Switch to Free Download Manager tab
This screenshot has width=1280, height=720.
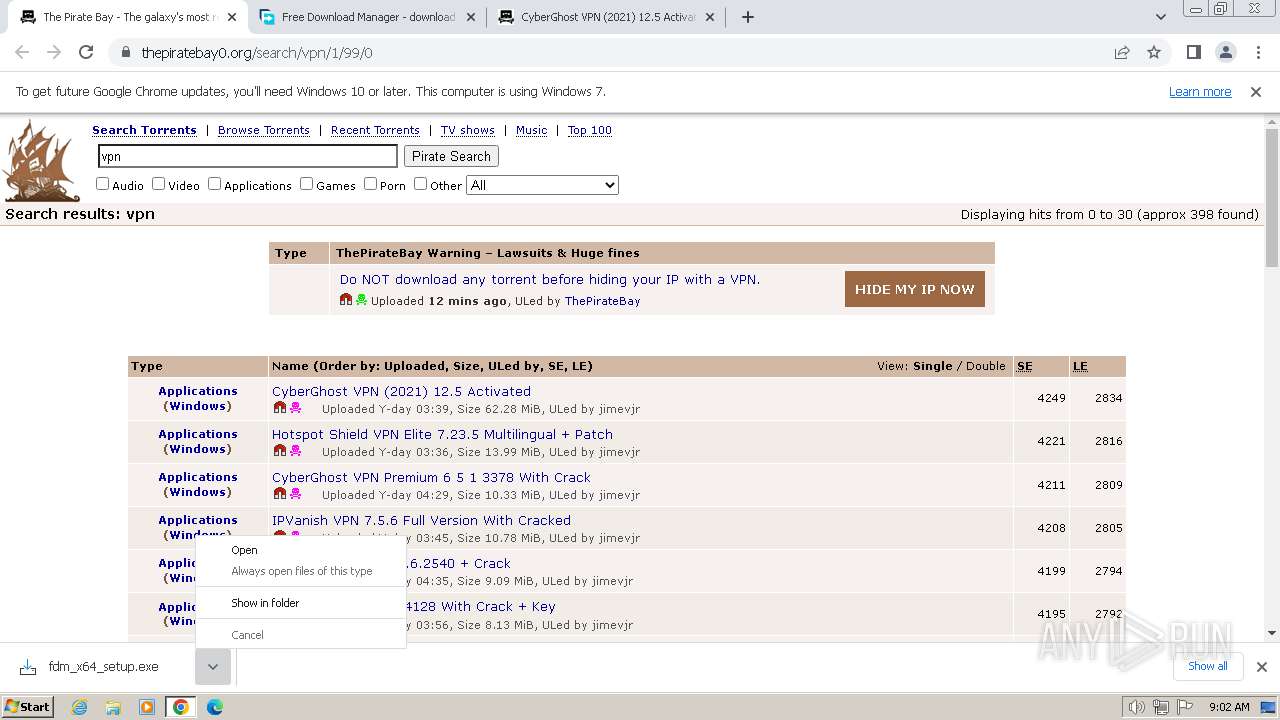tap(367, 17)
